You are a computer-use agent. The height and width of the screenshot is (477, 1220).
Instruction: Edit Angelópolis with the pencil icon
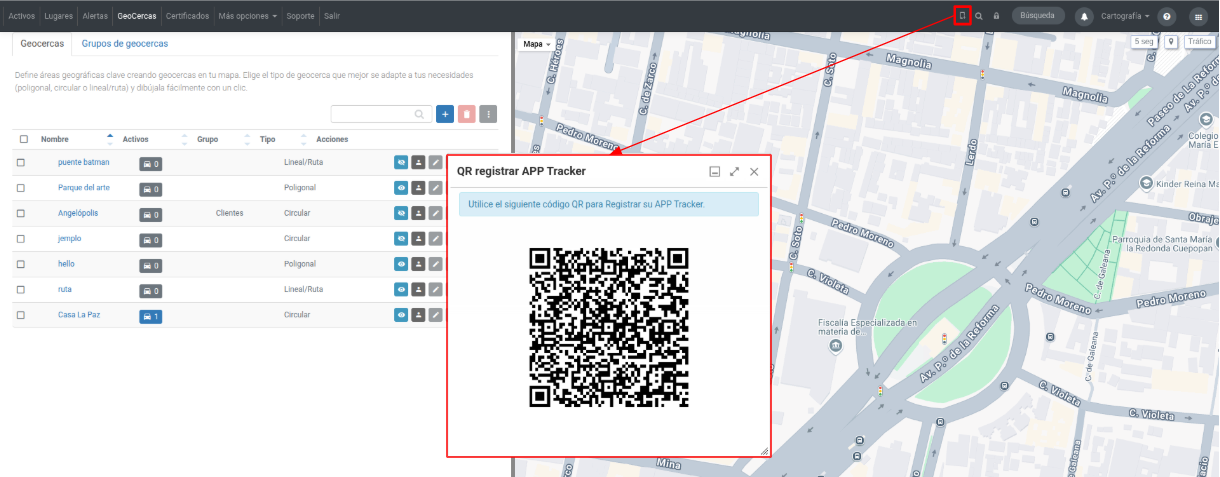tap(435, 213)
